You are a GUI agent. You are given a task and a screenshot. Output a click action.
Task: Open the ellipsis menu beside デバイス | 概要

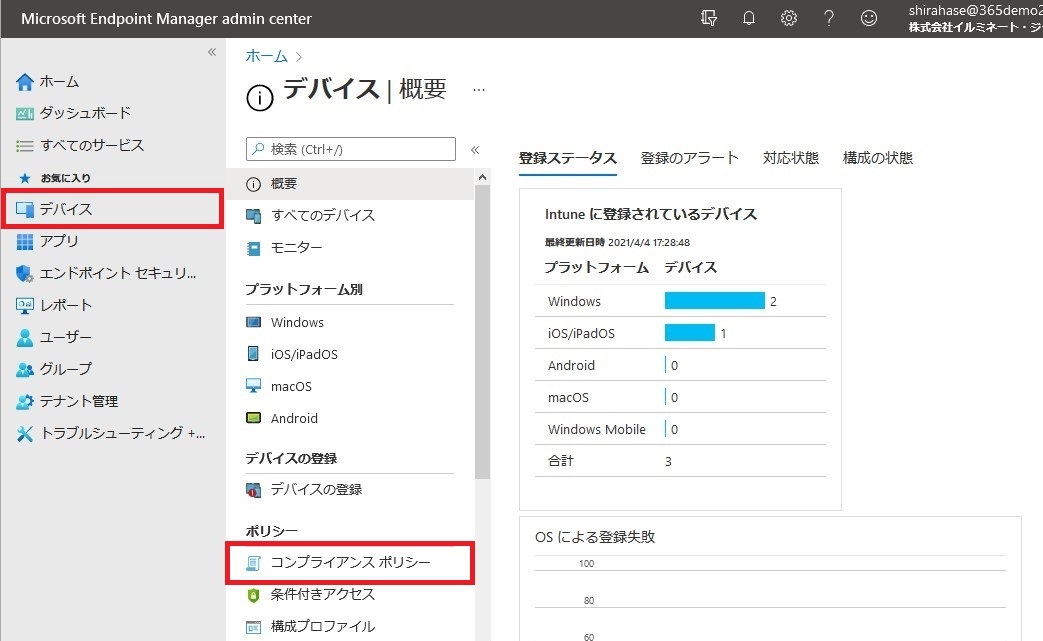(x=478, y=90)
